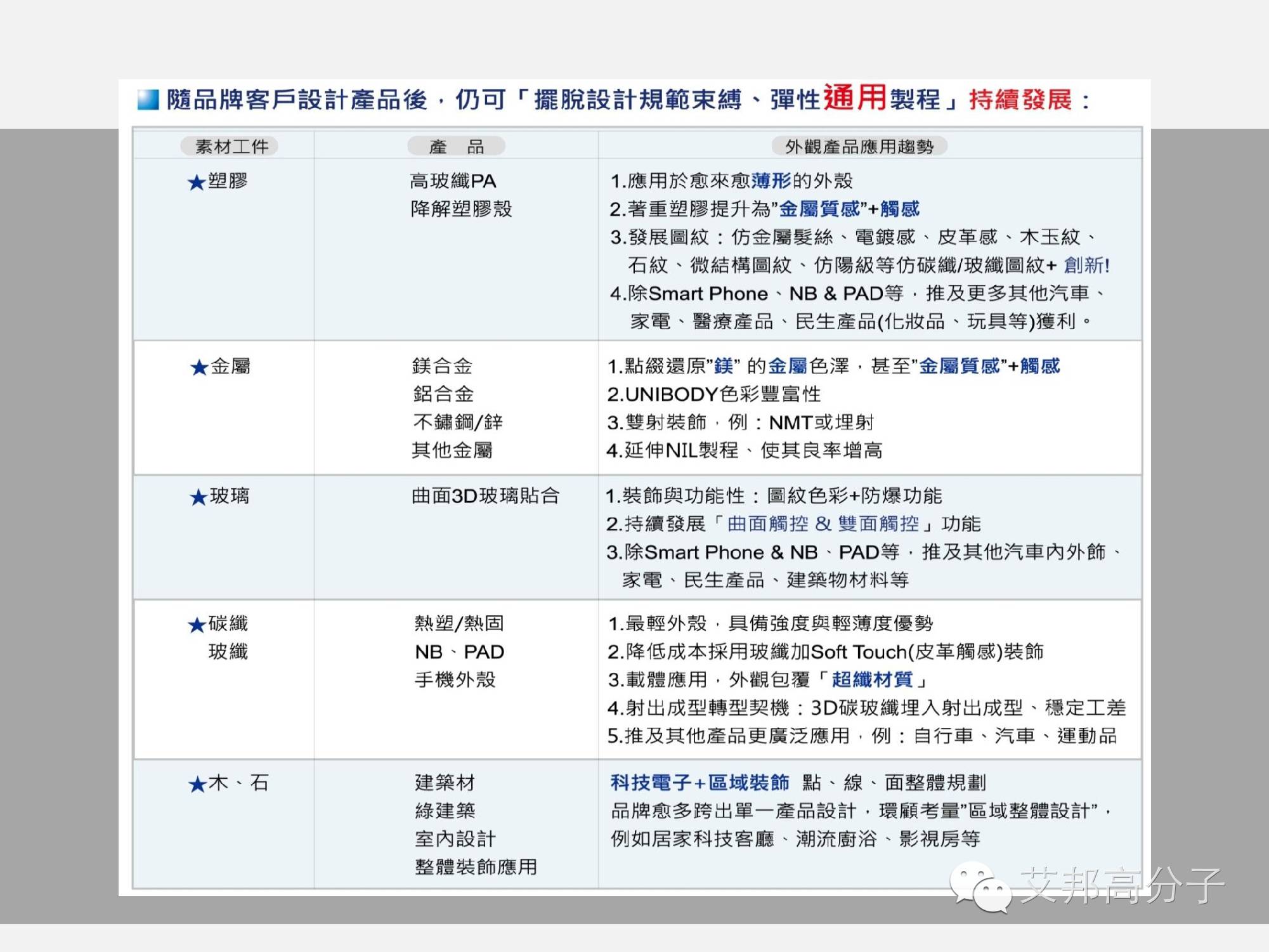Screen dimensions: 1269x952
Task: Click the blue 曲面觸控 & 雙面觸控 text
Action: (823, 524)
